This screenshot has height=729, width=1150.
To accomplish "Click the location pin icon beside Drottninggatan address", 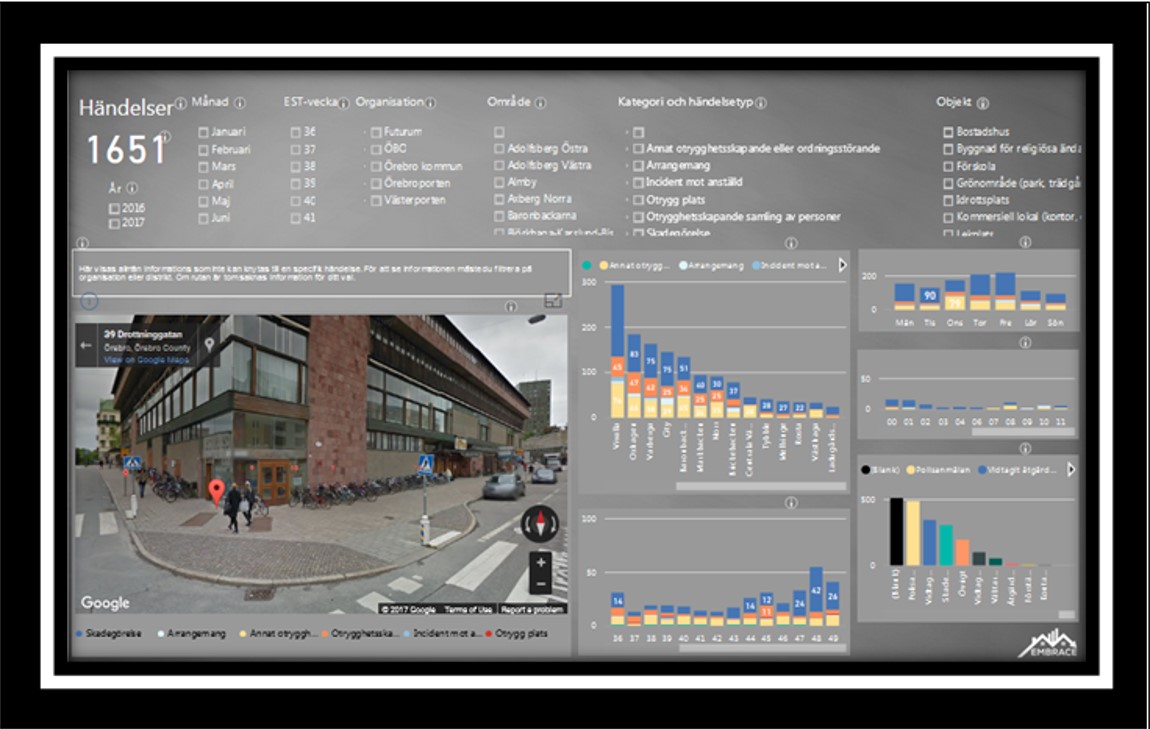I will [x=209, y=344].
